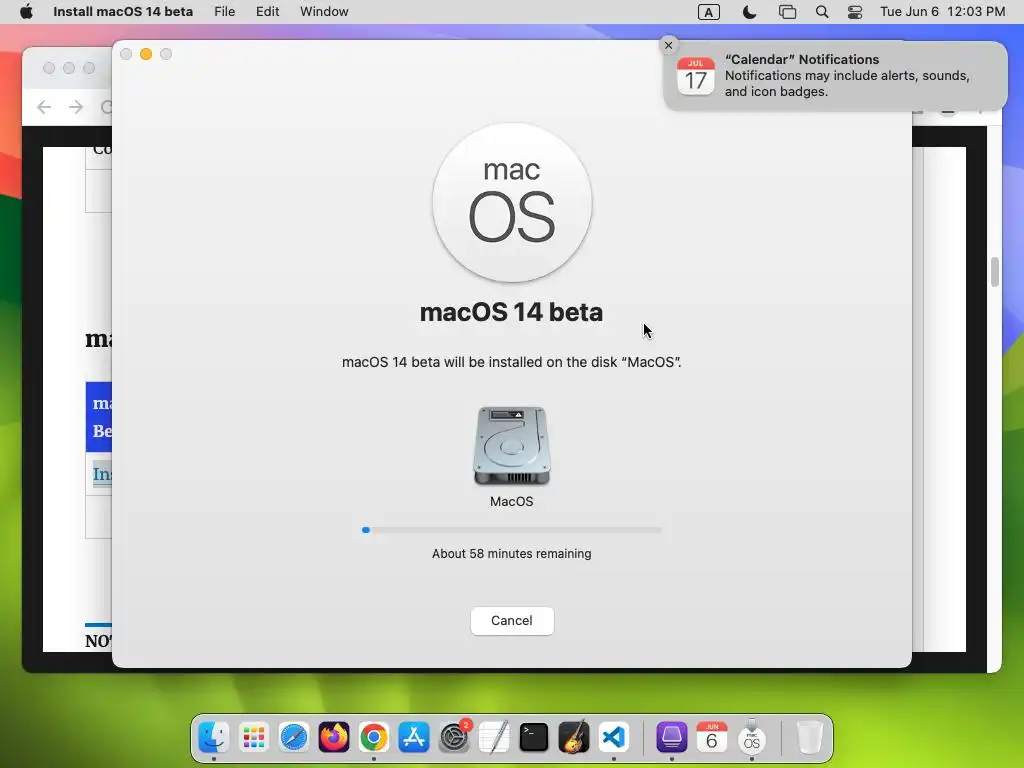
Task: Click the install progress bar
Action: 511,530
